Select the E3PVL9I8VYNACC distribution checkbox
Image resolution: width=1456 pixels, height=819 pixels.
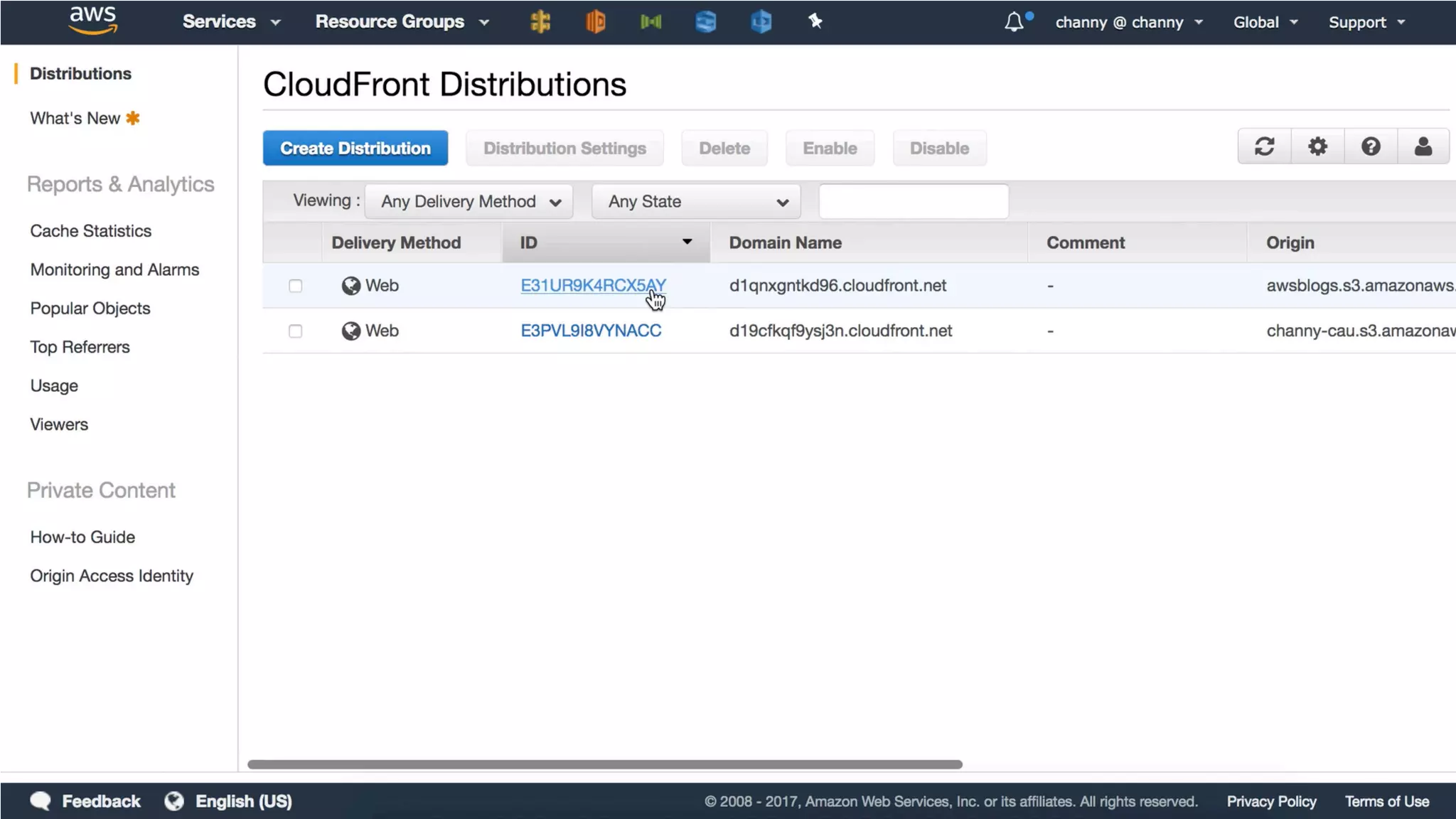(x=295, y=331)
